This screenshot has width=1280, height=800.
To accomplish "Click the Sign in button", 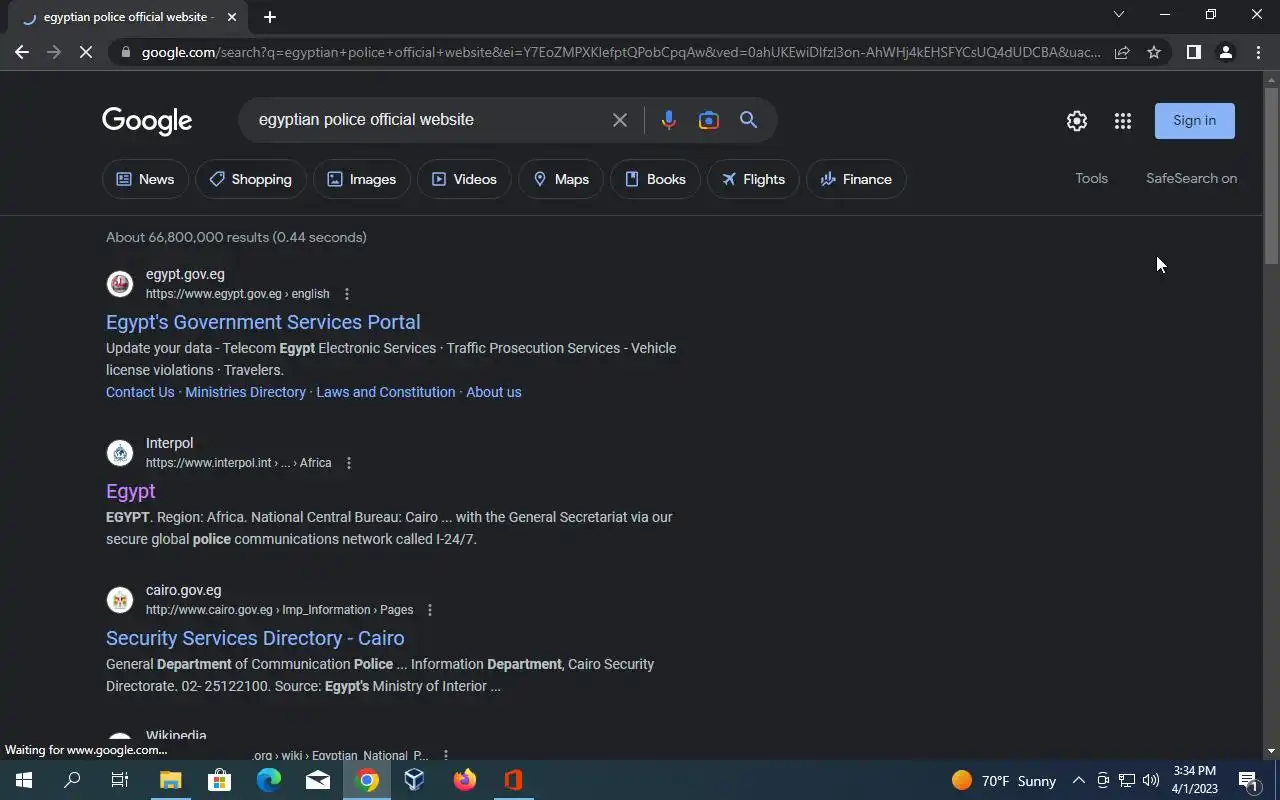I will [1195, 121].
